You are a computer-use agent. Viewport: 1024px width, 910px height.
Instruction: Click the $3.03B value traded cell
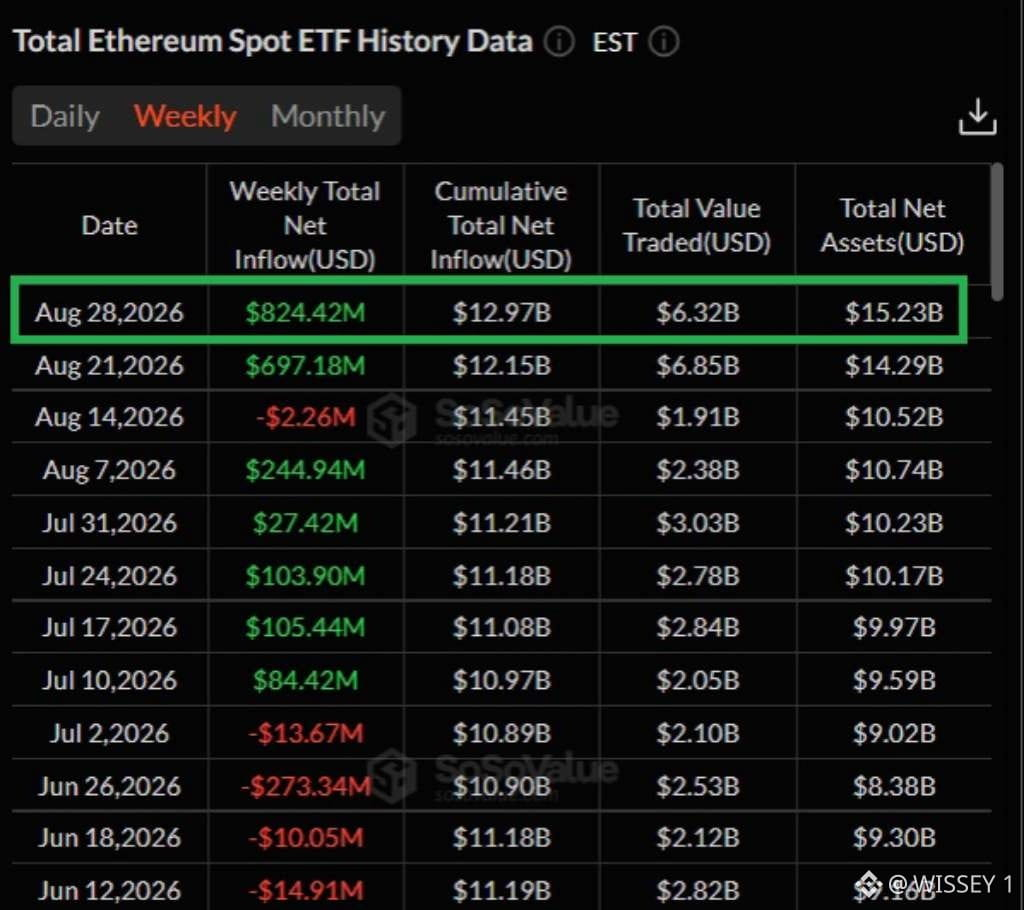pos(697,523)
